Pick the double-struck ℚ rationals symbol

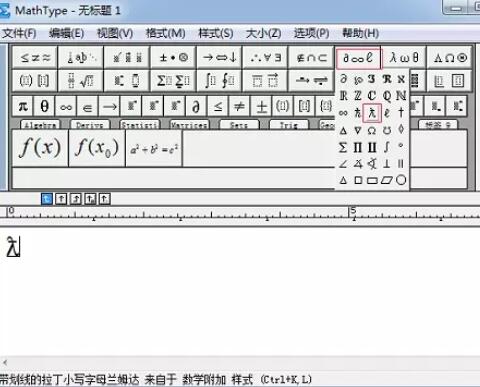(x=387, y=96)
